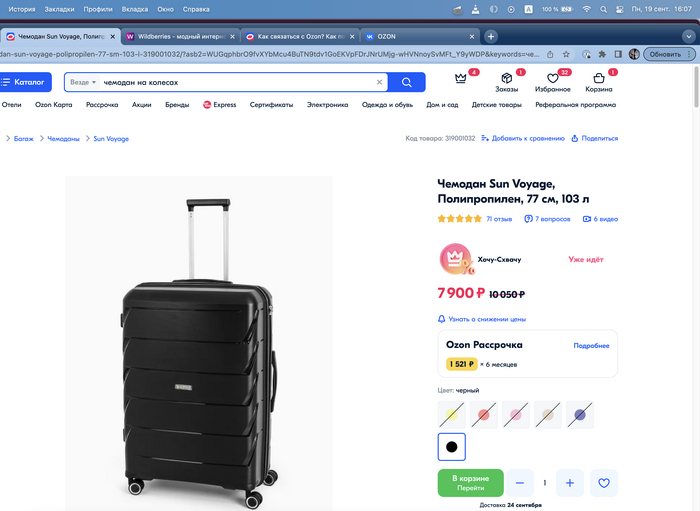Open Избранное heart icon in header
This screenshot has width=700, height=511.
(x=553, y=79)
